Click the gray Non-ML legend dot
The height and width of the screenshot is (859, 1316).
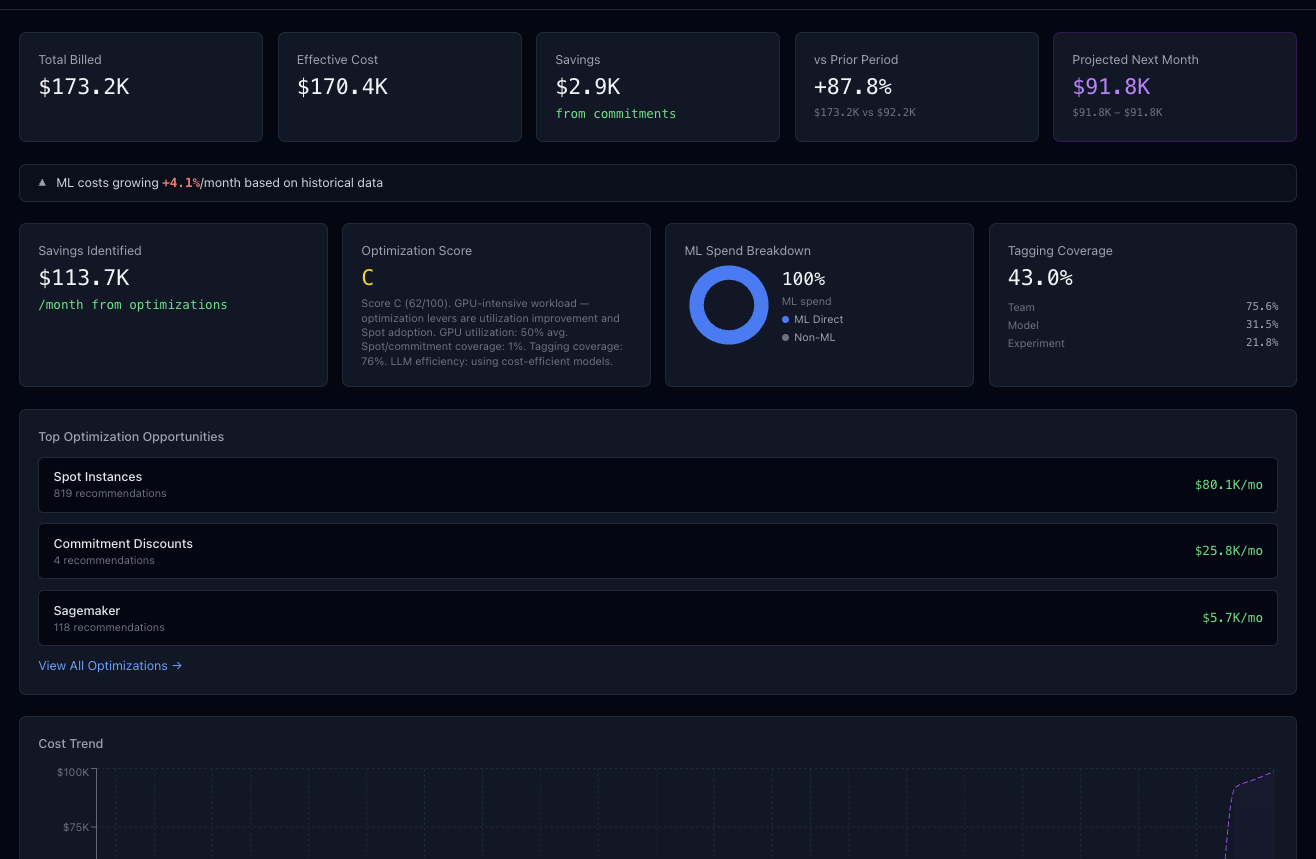click(x=786, y=338)
